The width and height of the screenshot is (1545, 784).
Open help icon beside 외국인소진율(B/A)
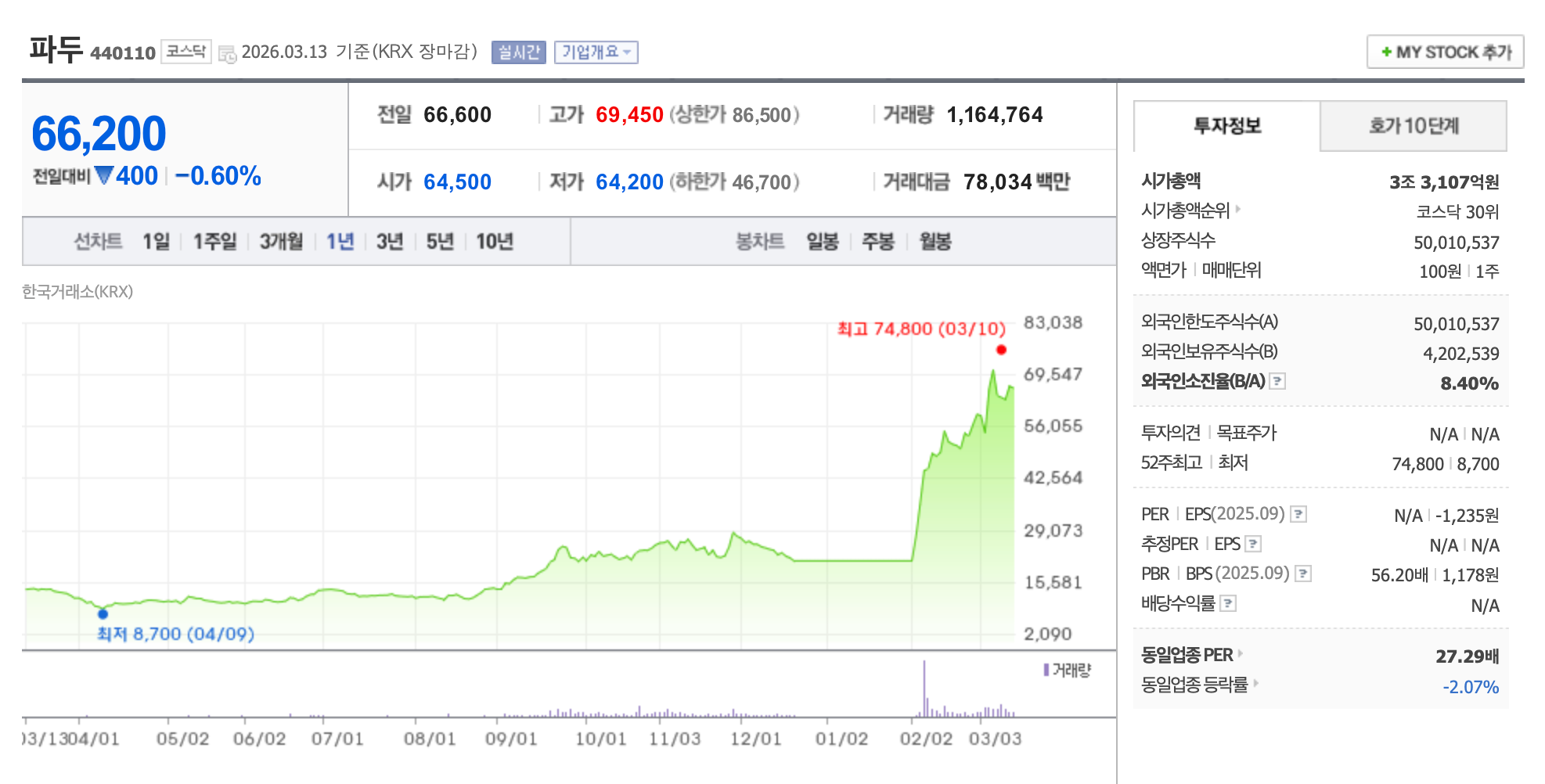(x=1277, y=381)
